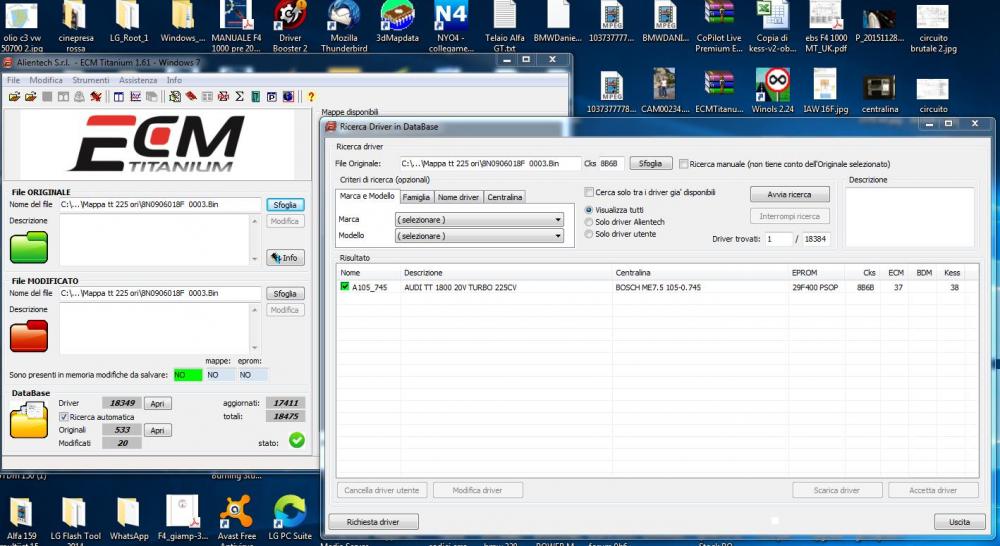
Task: Select AUDI TT 1800 20V TURBO 225CV text
Action: coord(460,288)
